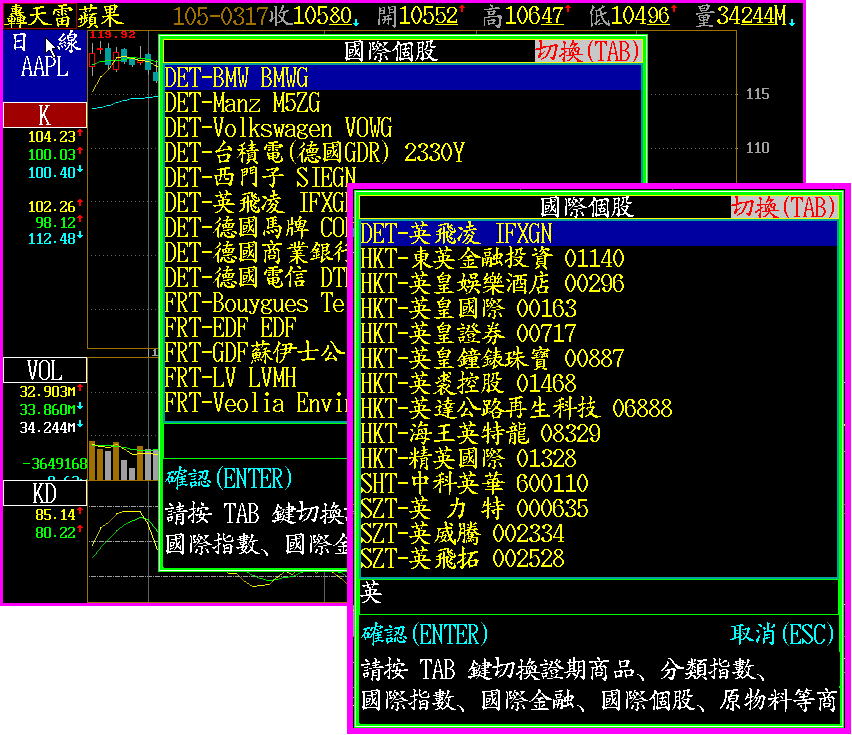Click the KD indicator label
The width and height of the screenshot is (852, 735).
[x=44, y=493]
